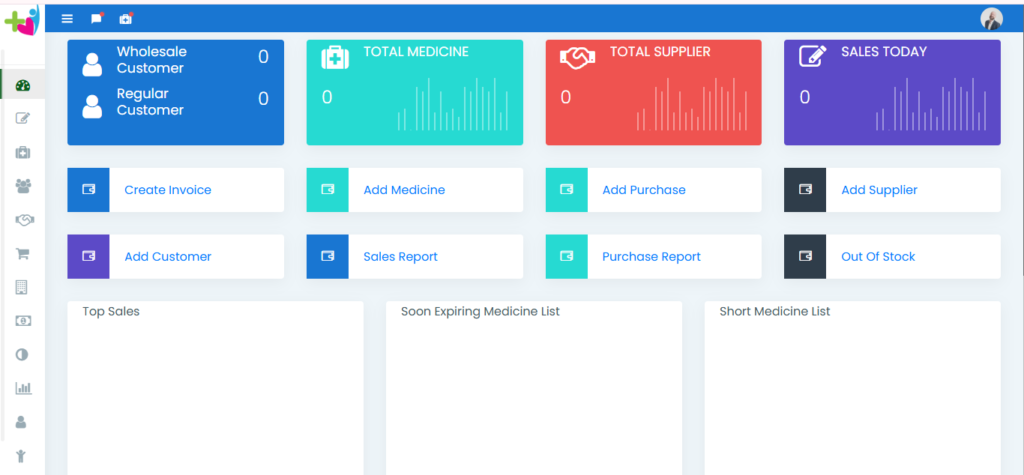Viewport: 1024px width, 475px height.
Task: Open the medicine kit icon in sidebar
Action: pyautogui.click(x=22, y=153)
